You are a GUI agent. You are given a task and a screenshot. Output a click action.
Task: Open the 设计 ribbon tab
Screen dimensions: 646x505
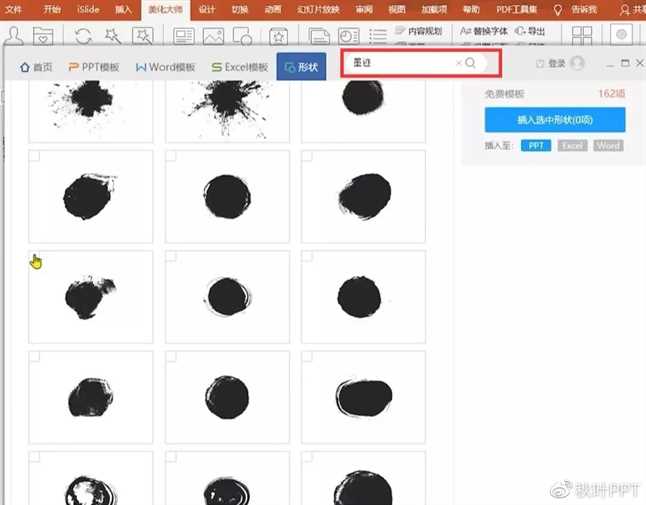point(207,9)
